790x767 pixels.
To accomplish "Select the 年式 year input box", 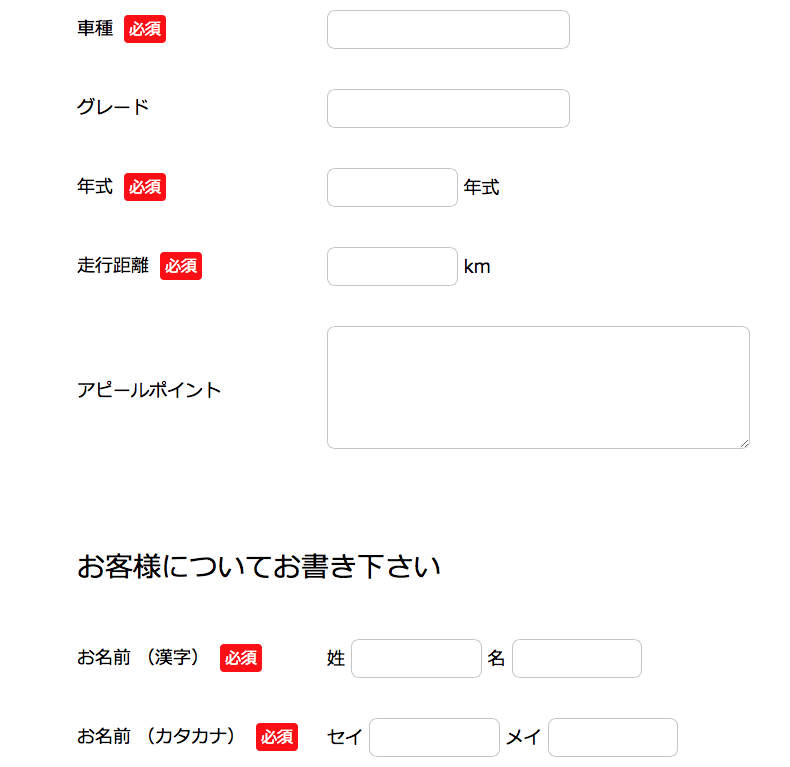I will tap(392, 187).
